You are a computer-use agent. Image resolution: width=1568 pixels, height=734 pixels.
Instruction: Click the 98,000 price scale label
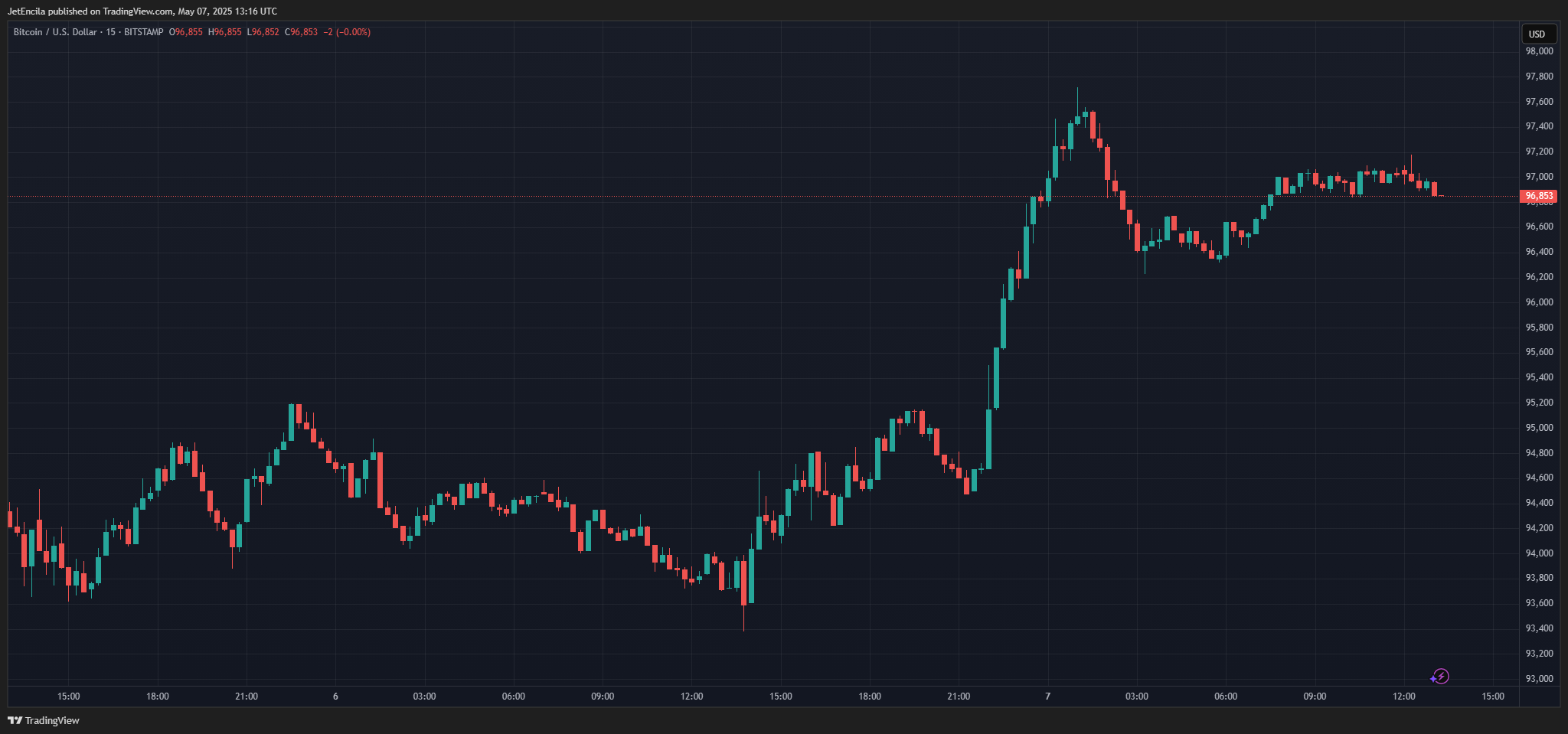tap(1539, 51)
